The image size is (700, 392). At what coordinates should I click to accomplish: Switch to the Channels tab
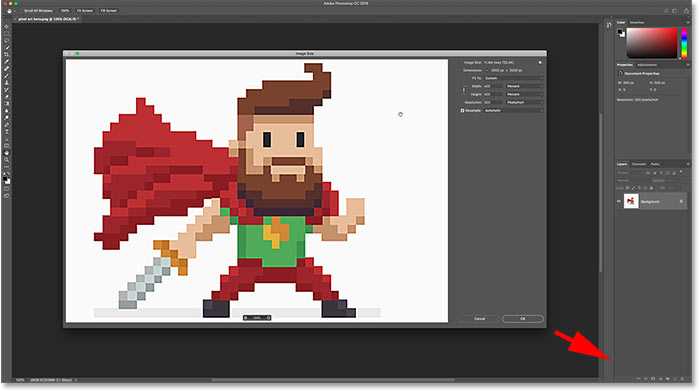[x=638, y=164]
